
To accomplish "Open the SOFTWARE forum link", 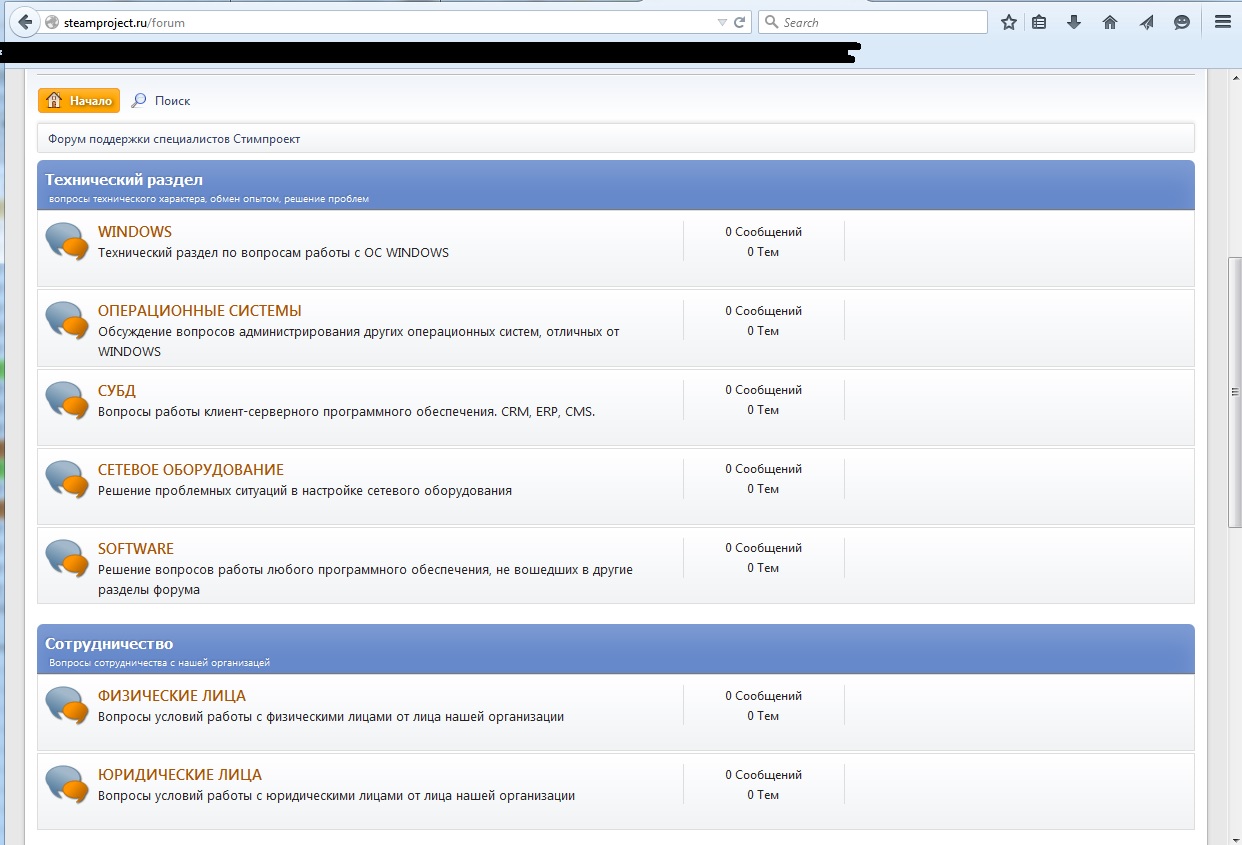I will [x=136, y=548].
